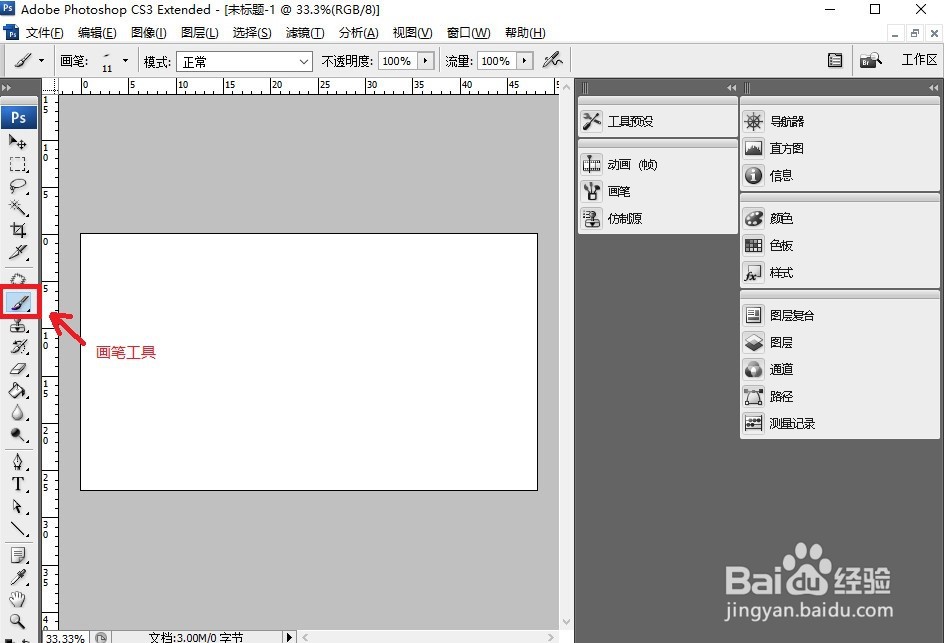The height and width of the screenshot is (643, 944).
Task: Open the 窗口(W) menu
Action: pyautogui.click(x=468, y=33)
